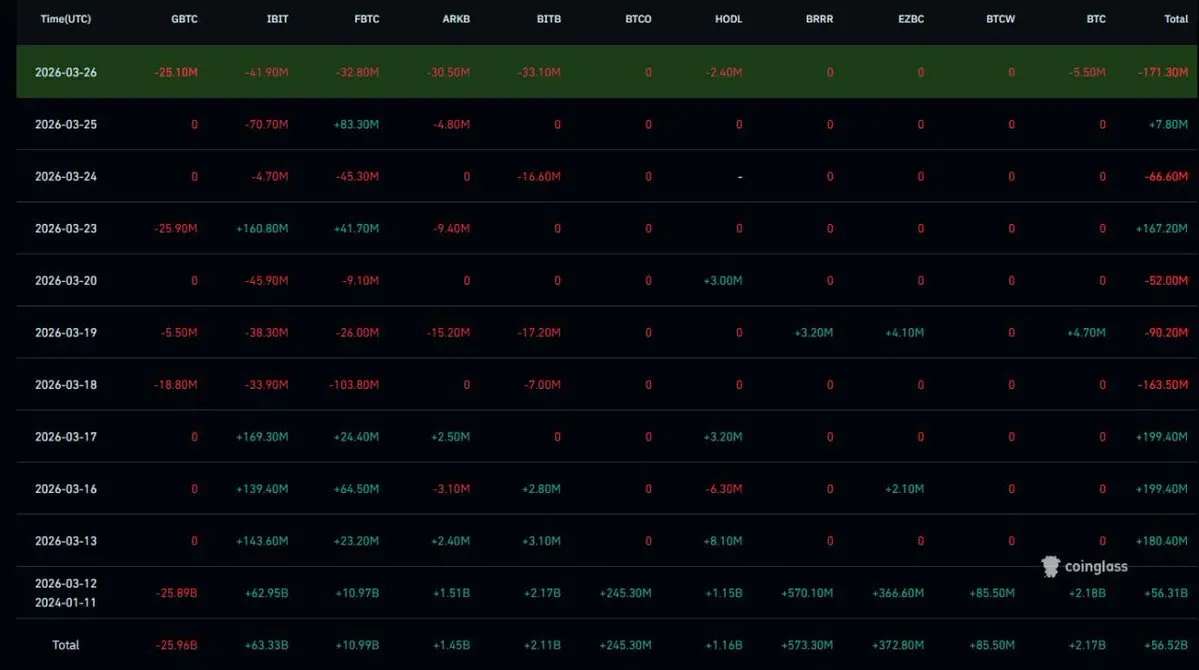Click the +180.40M total value
The image size is (1199, 670).
tap(1162, 541)
